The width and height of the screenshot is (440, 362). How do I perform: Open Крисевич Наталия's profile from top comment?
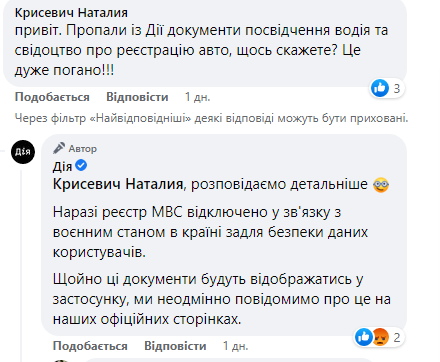pos(71,13)
